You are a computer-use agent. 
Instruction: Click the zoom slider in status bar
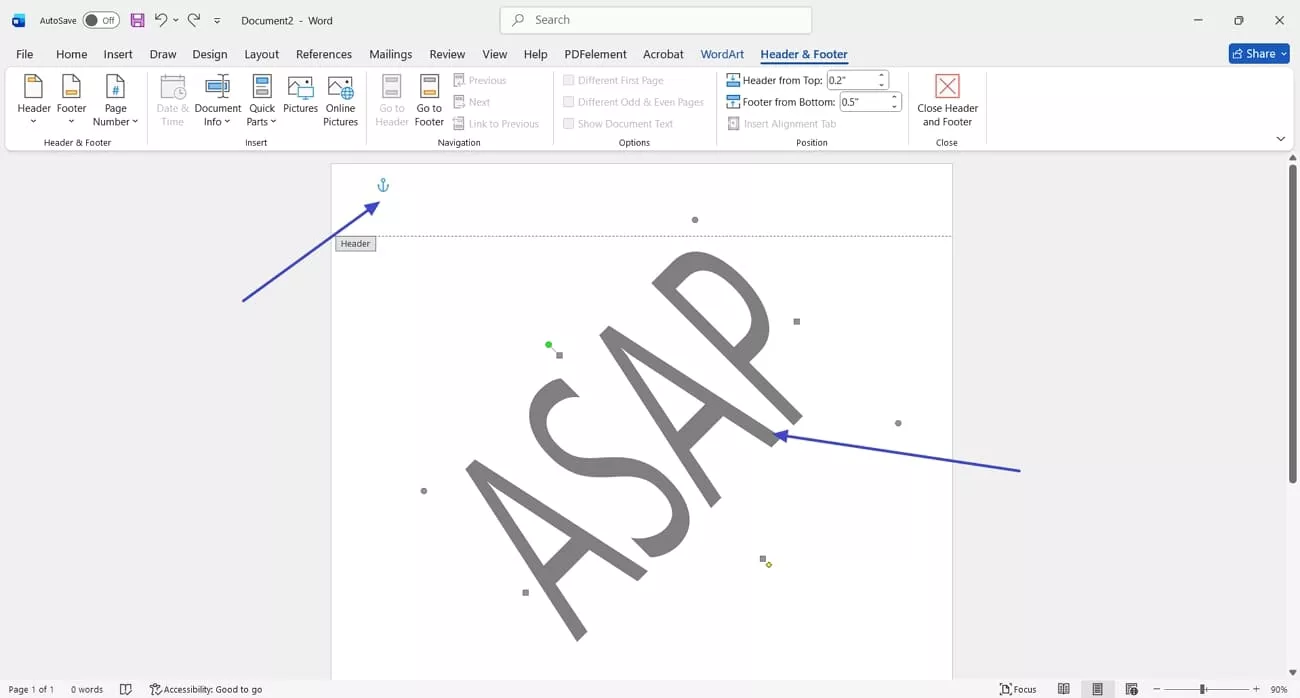coord(1203,689)
